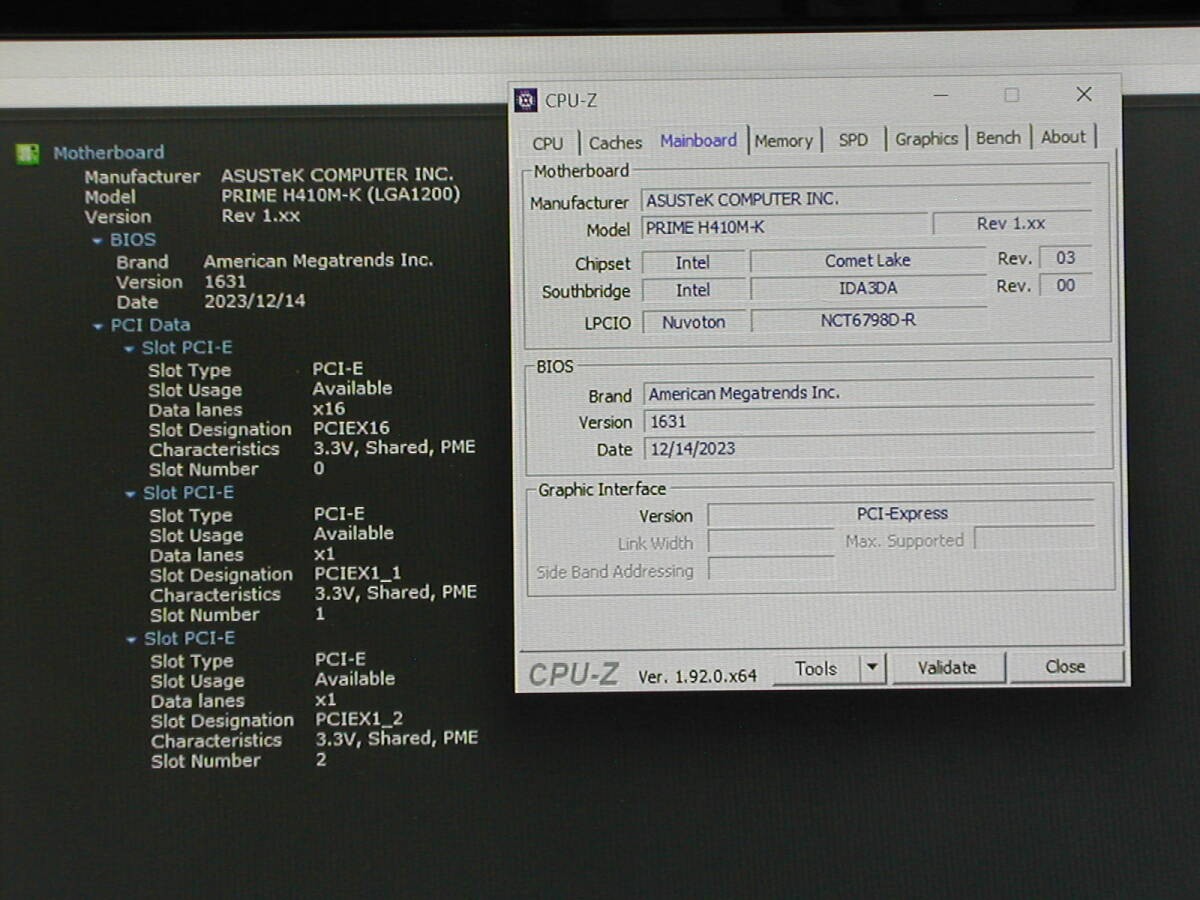Switch to the Memory tab
The height and width of the screenshot is (900, 1200).
(784, 141)
